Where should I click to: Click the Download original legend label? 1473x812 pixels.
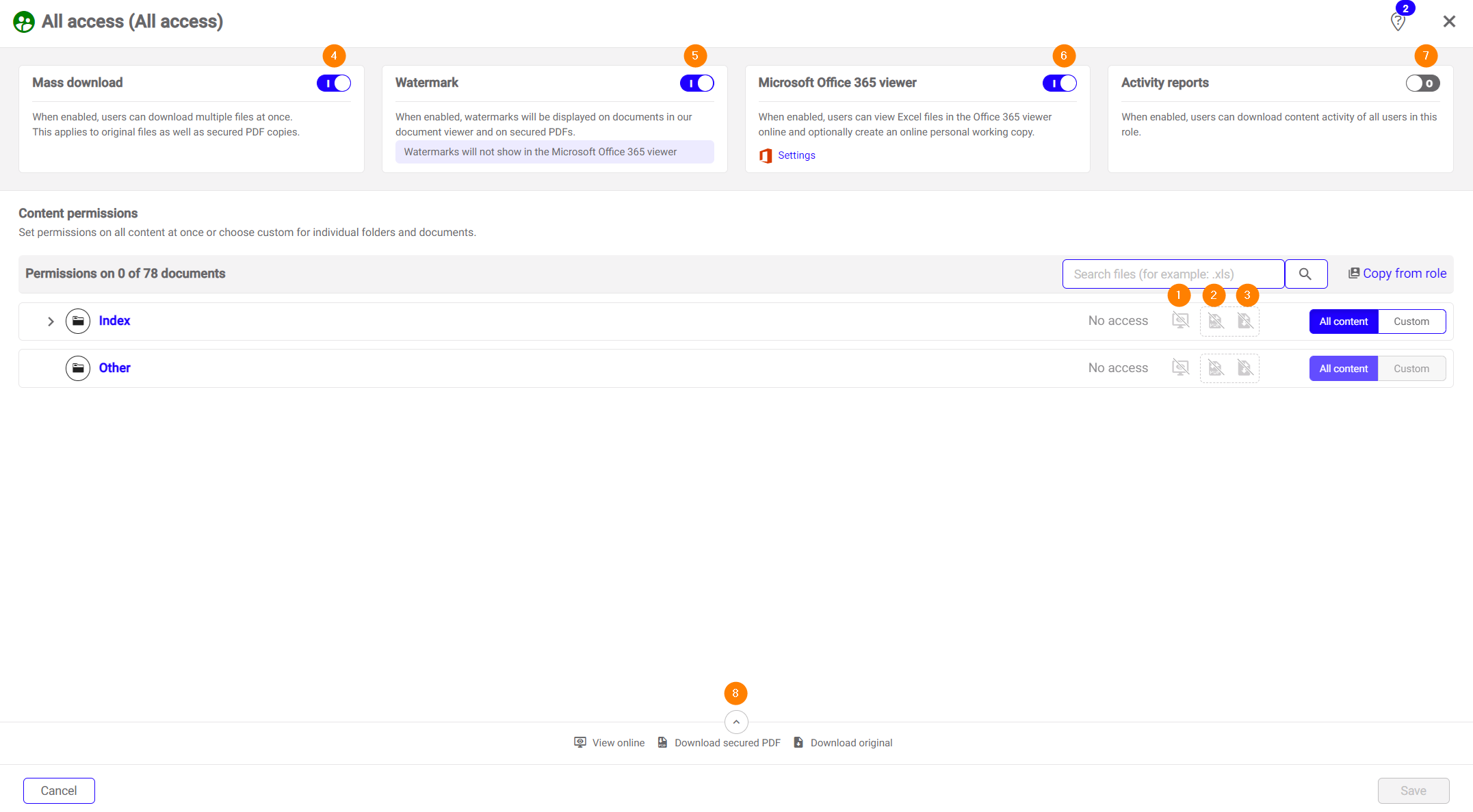(851, 743)
